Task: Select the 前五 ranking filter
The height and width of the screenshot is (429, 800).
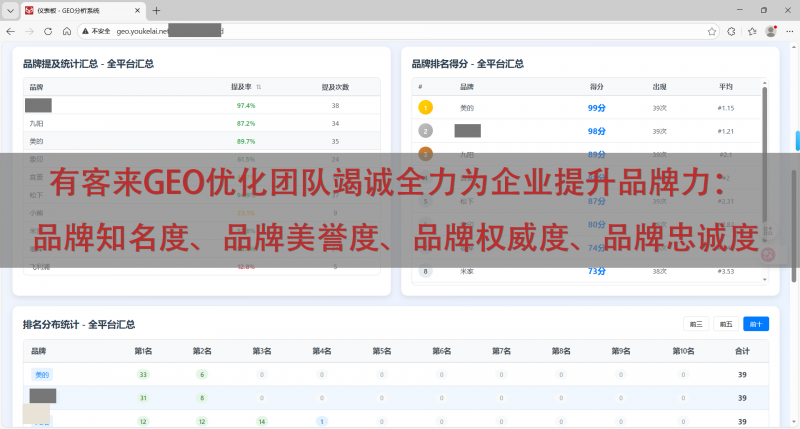Action: [x=726, y=324]
